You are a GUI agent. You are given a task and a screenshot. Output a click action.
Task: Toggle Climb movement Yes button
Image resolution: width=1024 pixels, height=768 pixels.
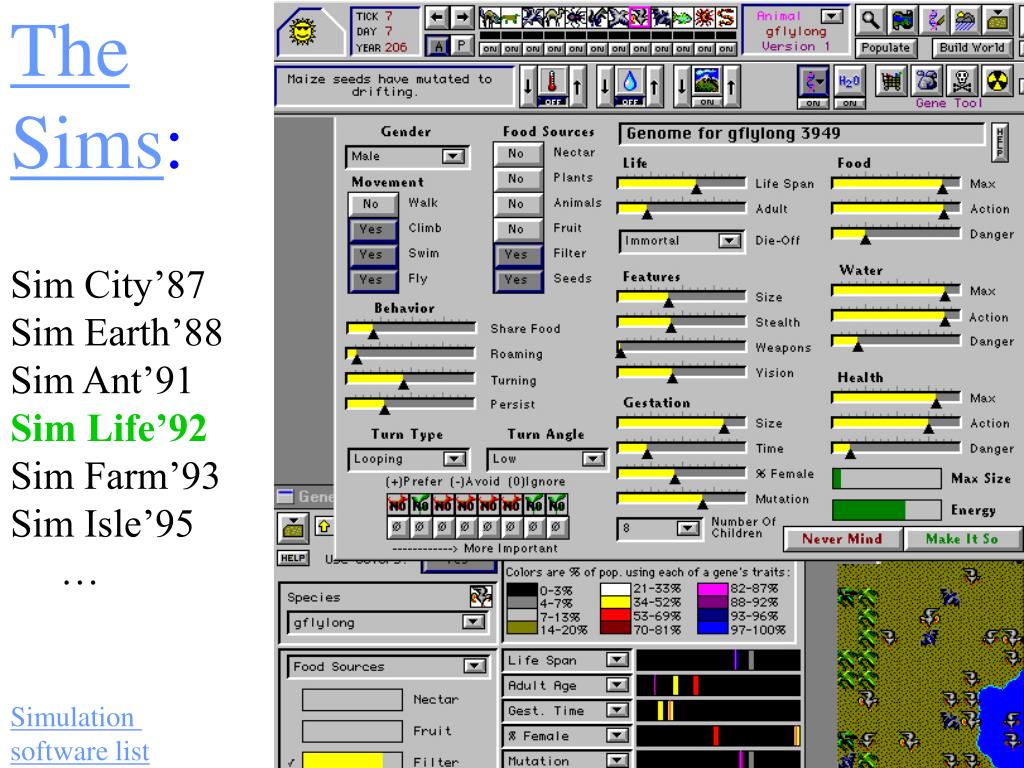372,229
